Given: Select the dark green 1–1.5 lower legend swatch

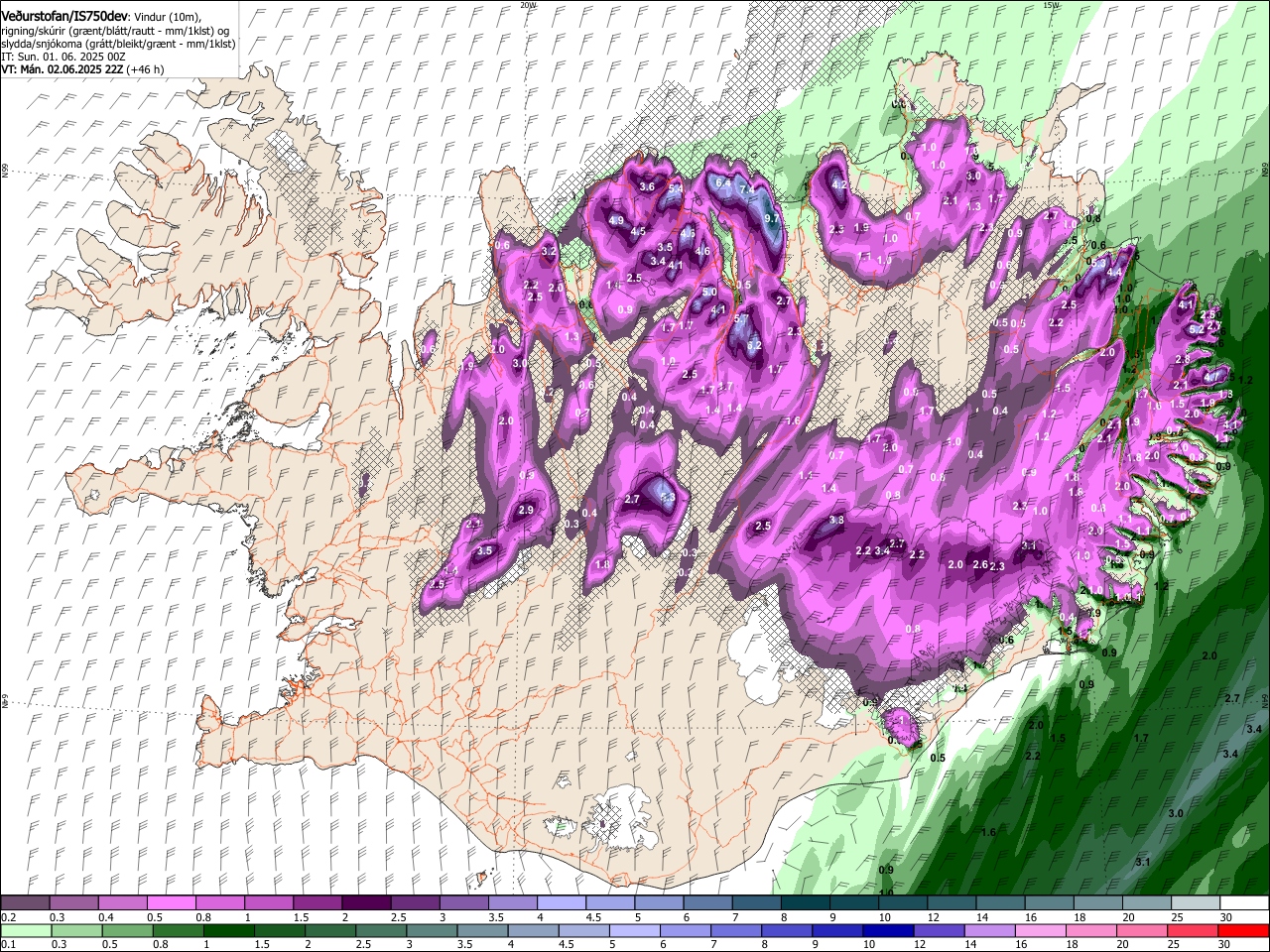Looking at the screenshot, I should point(229,931).
